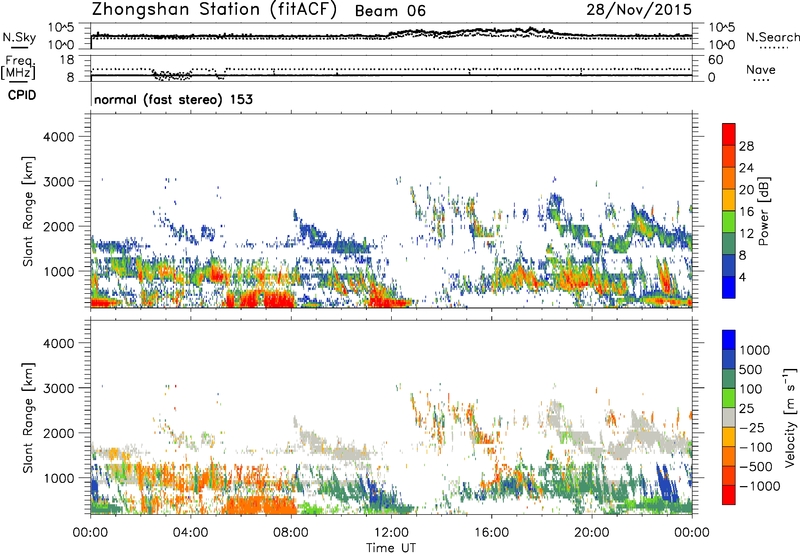Click the 'Freq. [MHz]' axis label
Screen dimensions: 800x554
19,68
